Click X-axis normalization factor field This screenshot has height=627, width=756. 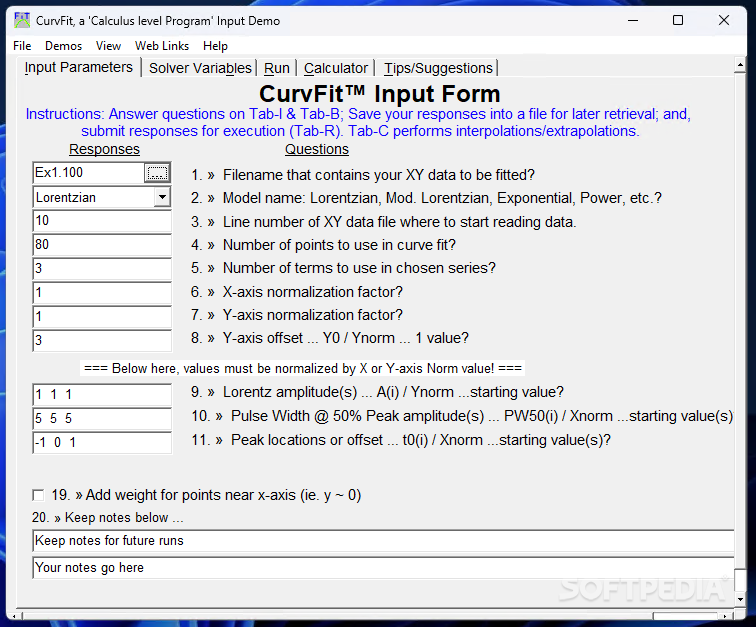[102, 293]
